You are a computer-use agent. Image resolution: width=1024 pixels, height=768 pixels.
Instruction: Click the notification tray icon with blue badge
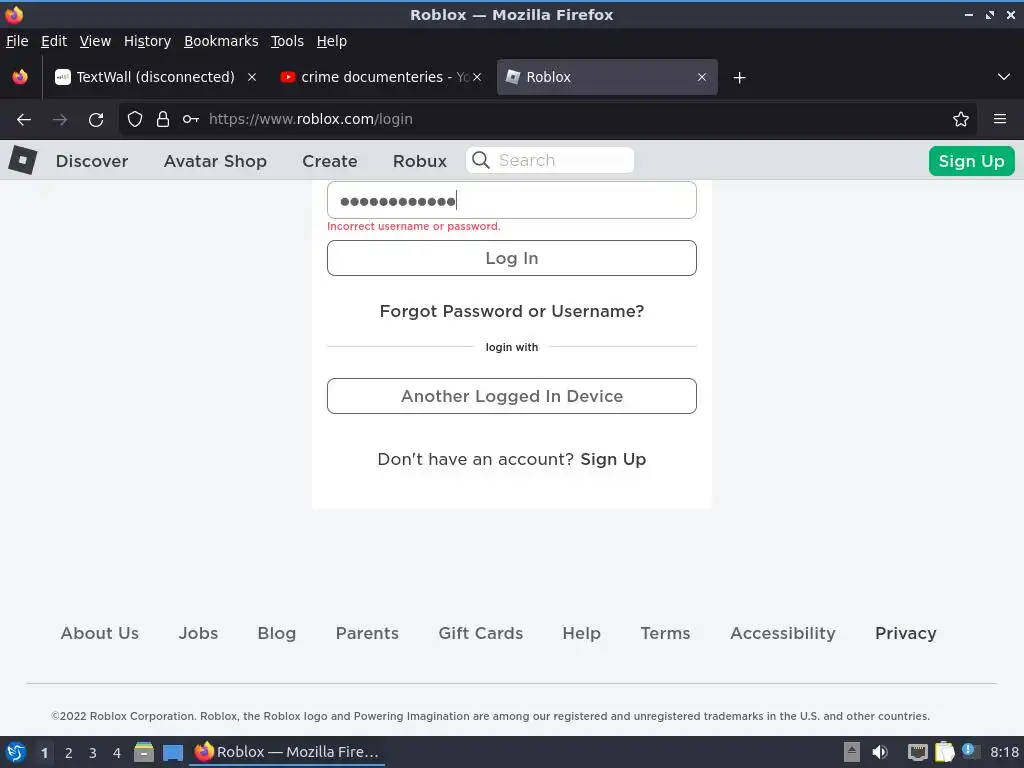970,751
